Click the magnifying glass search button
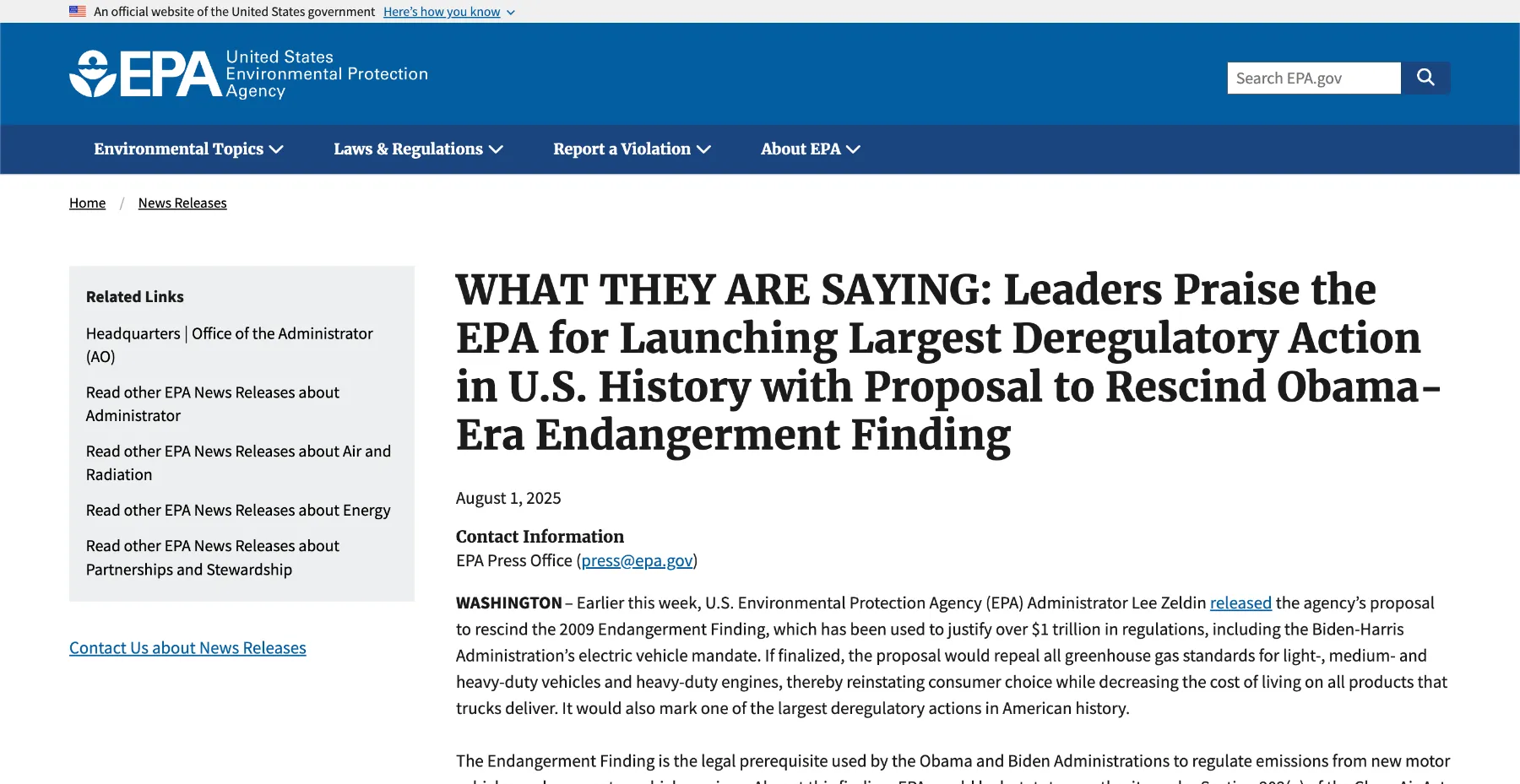The image size is (1520, 784). (x=1425, y=78)
